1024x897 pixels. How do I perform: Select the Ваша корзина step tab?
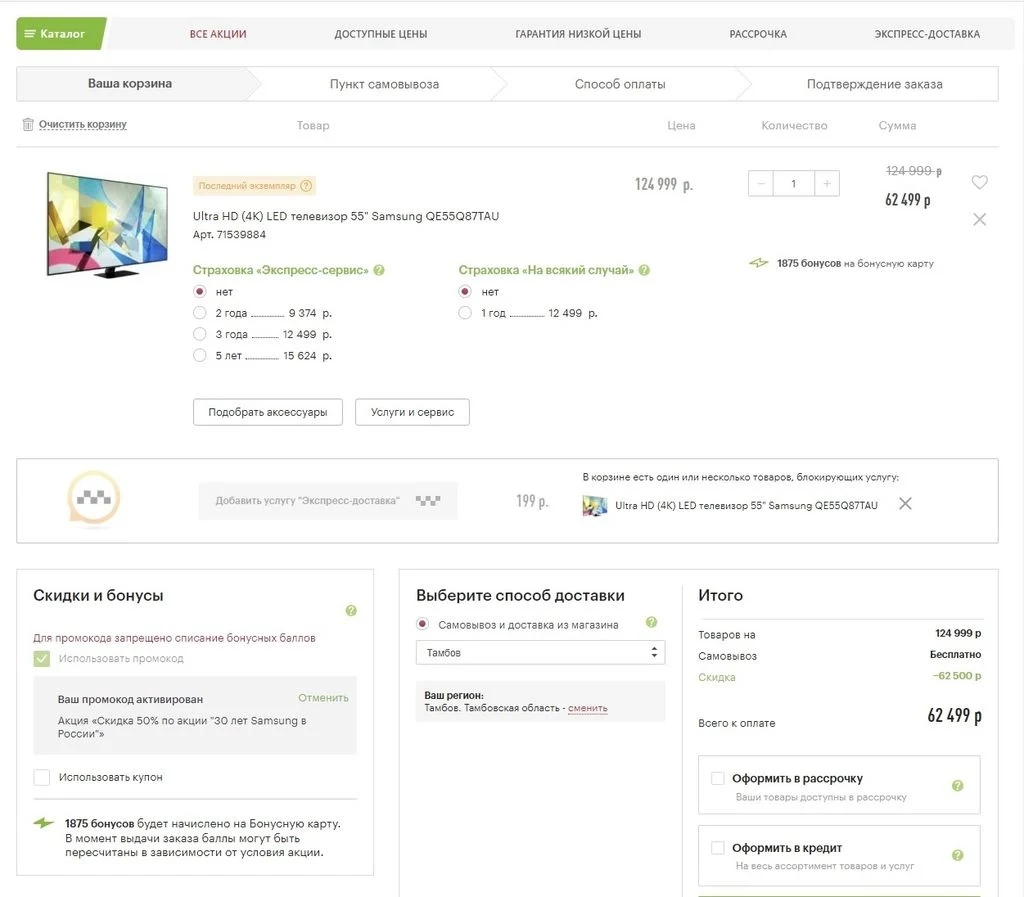(x=130, y=84)
